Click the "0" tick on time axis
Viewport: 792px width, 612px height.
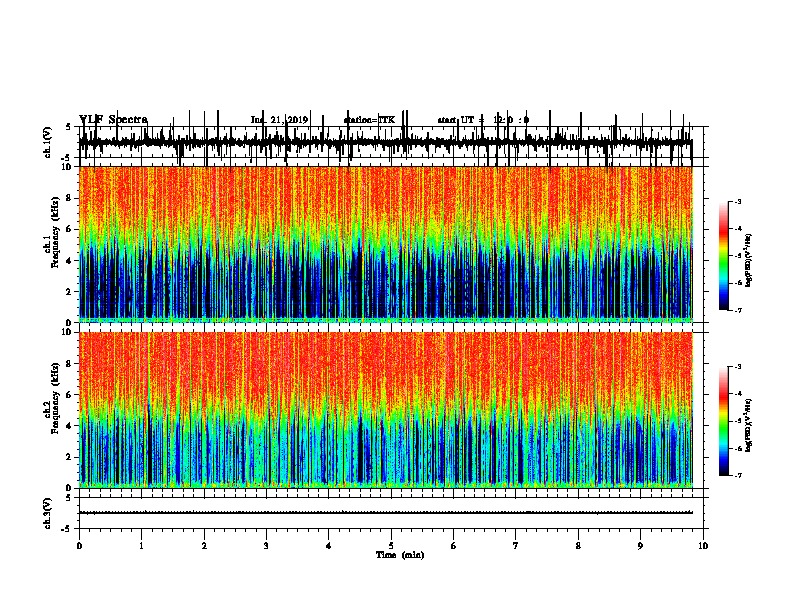(x=79, y=546)
